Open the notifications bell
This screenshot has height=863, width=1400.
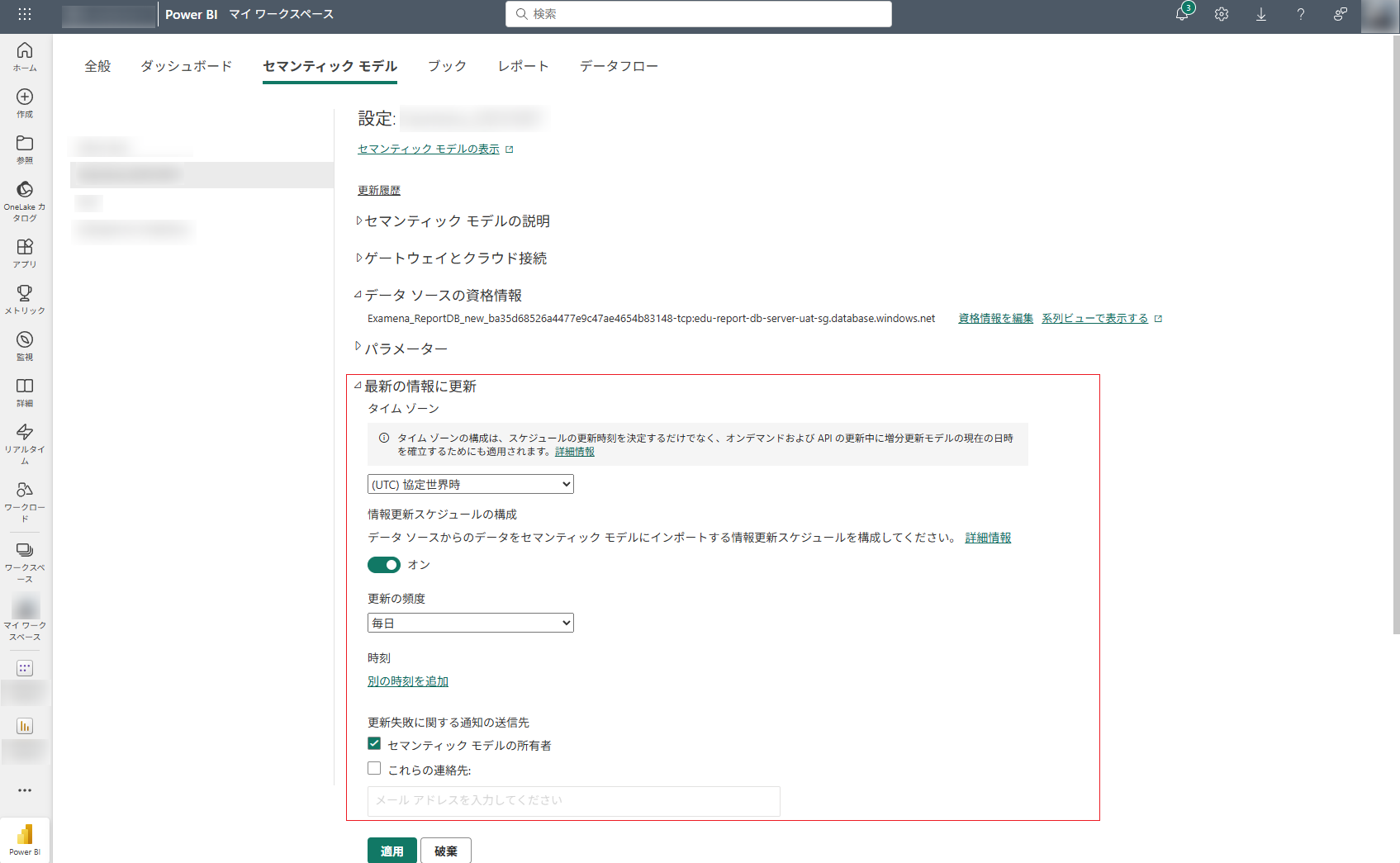1181,14
